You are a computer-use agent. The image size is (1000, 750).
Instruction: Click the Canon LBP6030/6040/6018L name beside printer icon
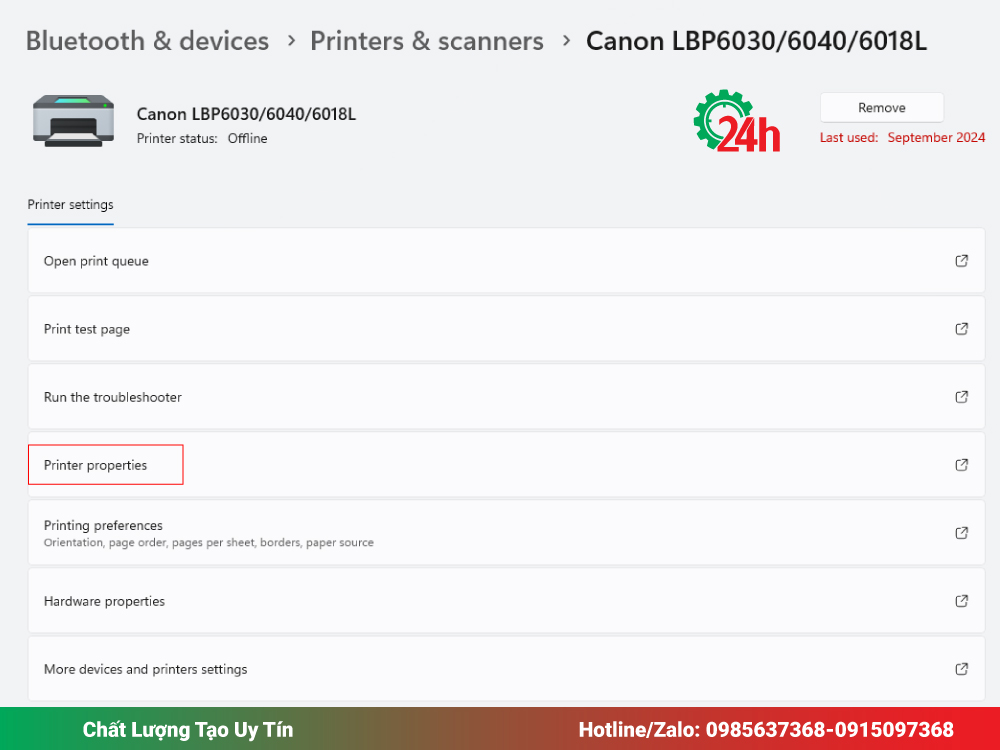(x=246, y=114)
